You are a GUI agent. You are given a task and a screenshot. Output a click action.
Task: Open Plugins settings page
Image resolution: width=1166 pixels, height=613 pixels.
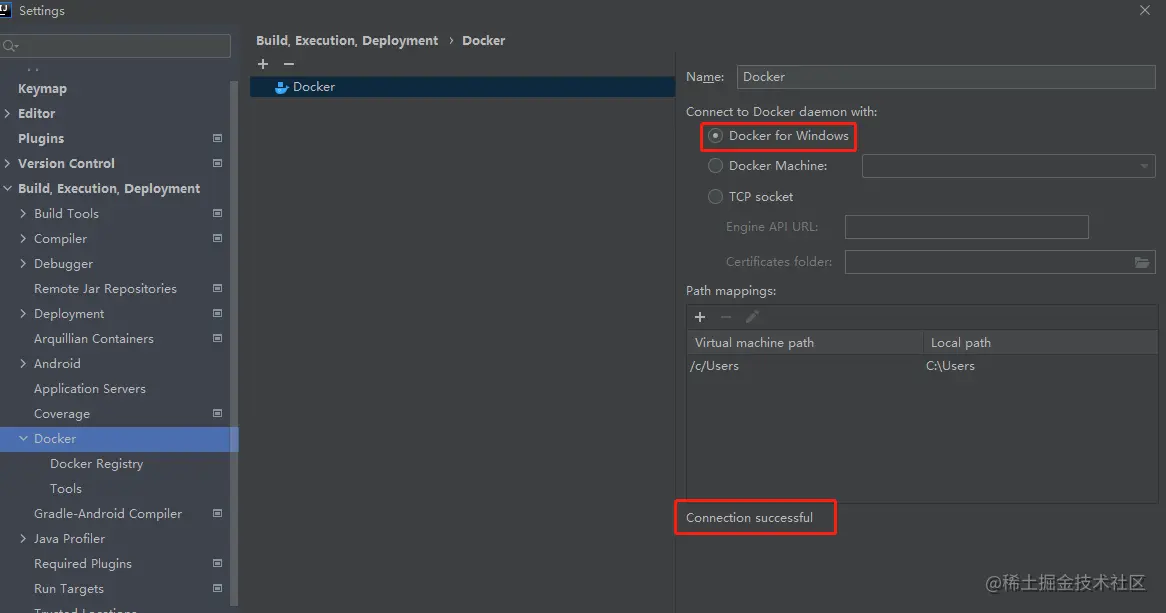(x=41, y=138)
